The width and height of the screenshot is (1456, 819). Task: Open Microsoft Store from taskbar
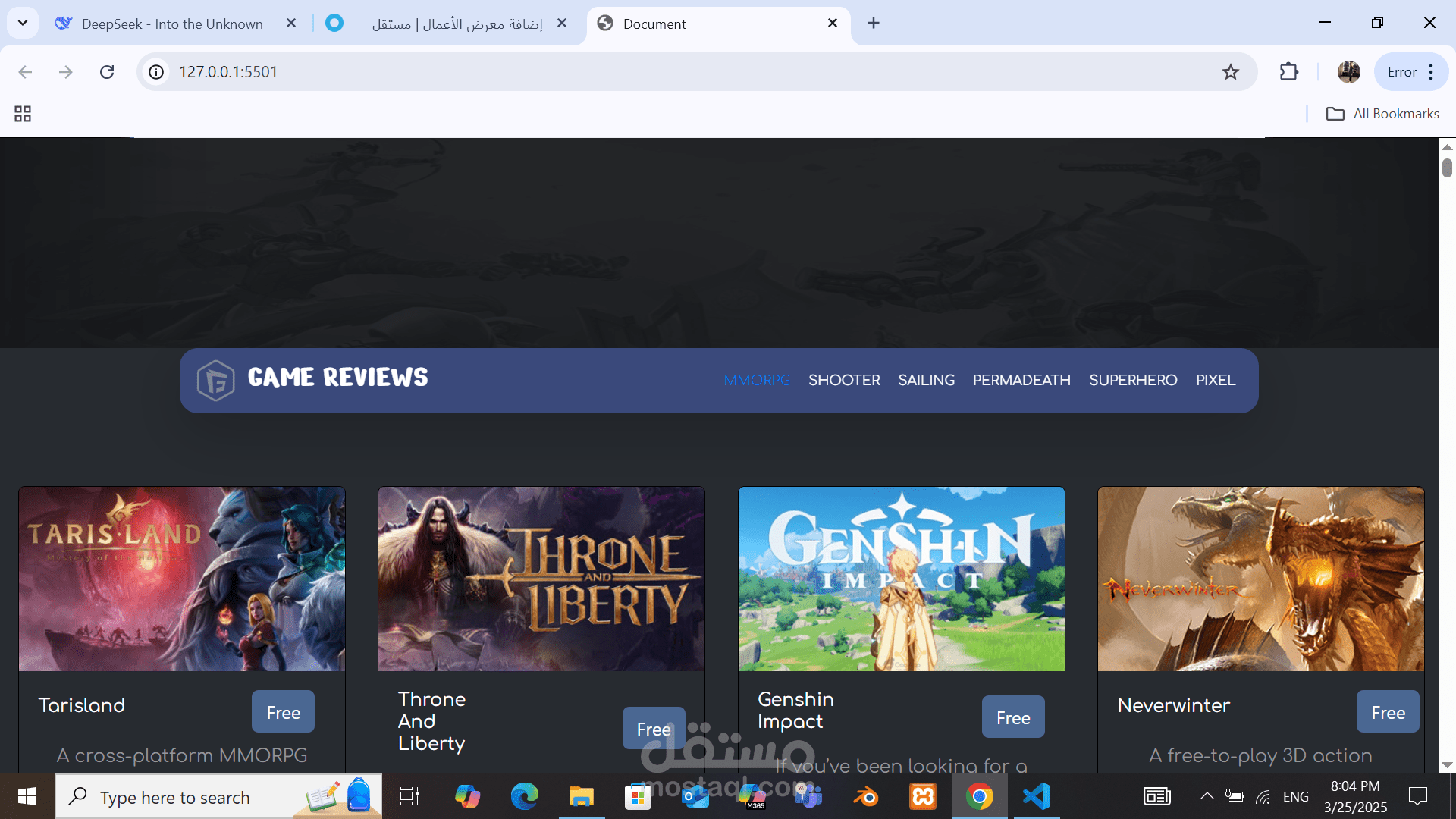(638, 796)
